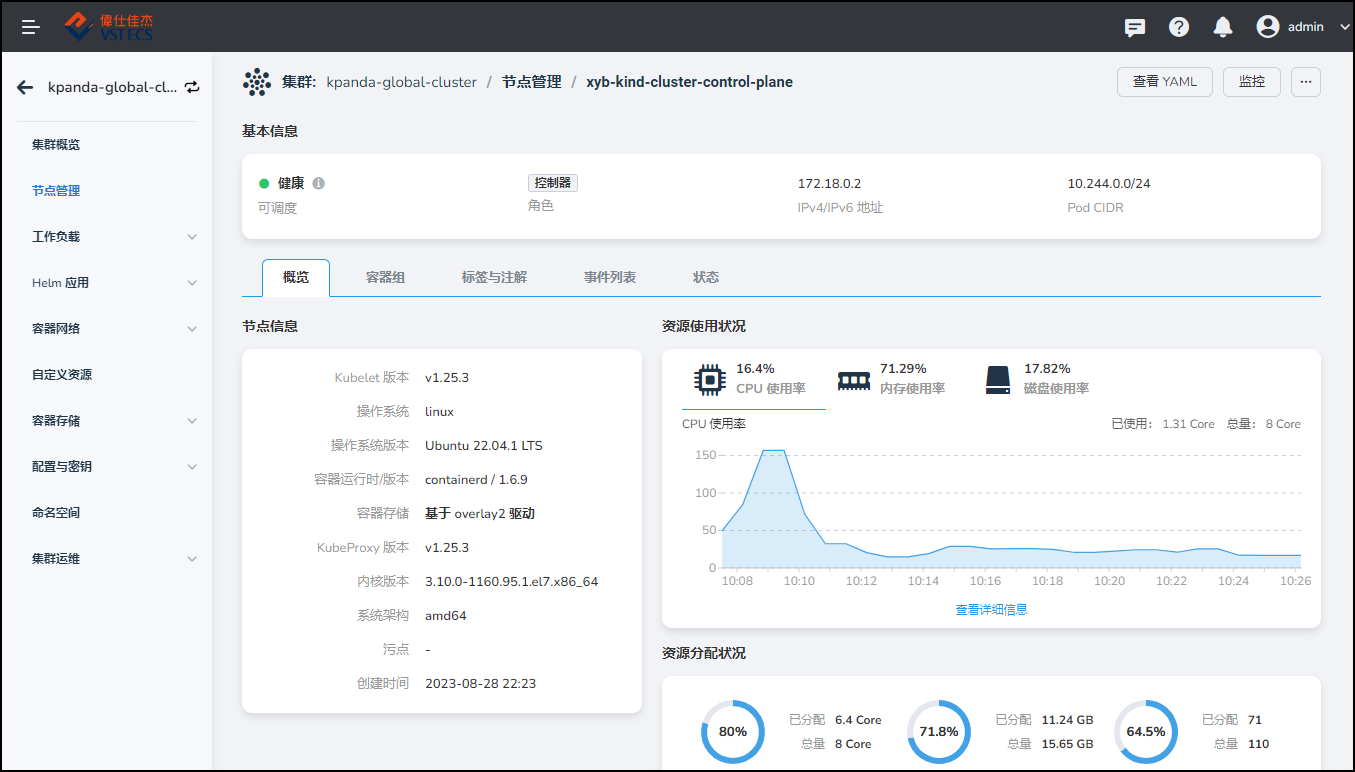Image resolution: width=1355 pixels, height=772 pixels.
Task: Click the cluster icon beside 集群
Action: click(257, 82)
